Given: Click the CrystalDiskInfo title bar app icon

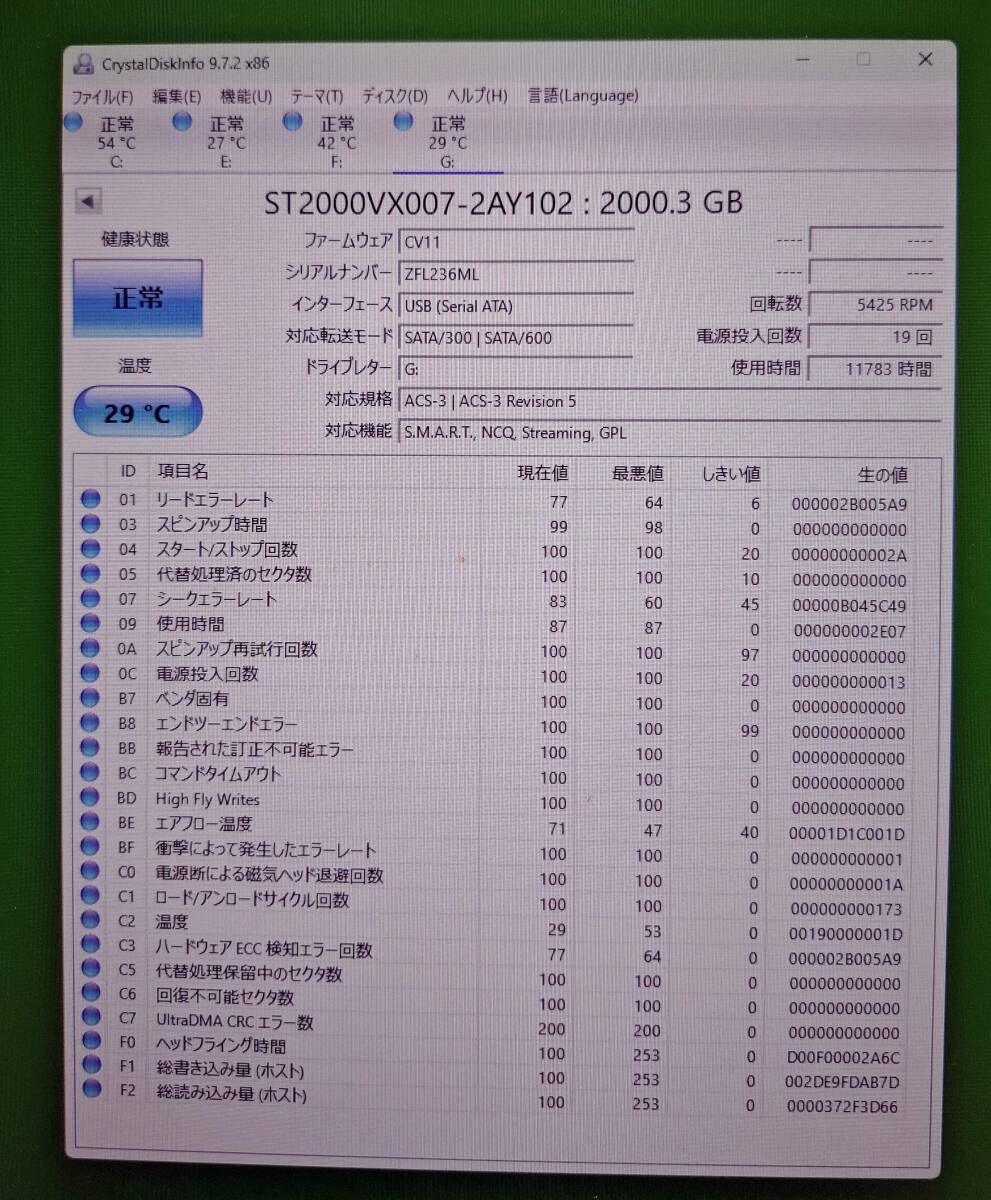Looking at the screenshot, I should (x=86, y=63).
